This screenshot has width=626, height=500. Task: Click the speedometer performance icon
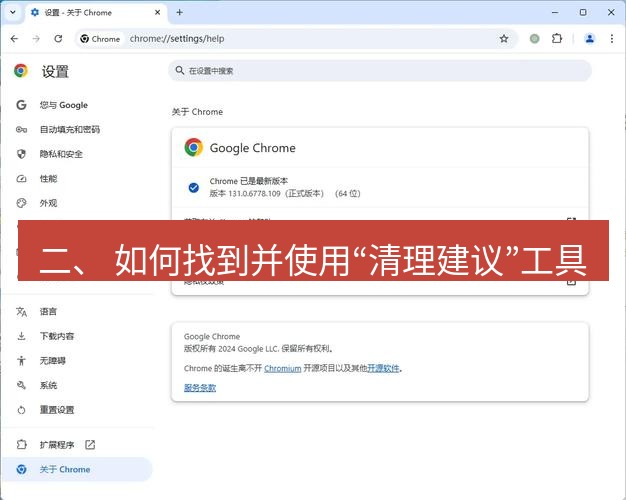21,179
